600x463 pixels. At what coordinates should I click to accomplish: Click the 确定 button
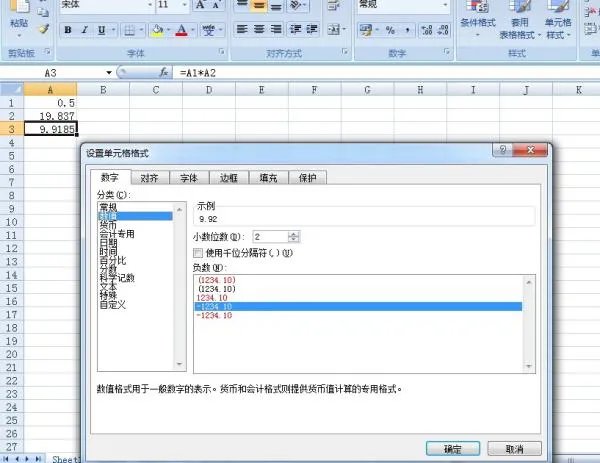coord(453,449)
